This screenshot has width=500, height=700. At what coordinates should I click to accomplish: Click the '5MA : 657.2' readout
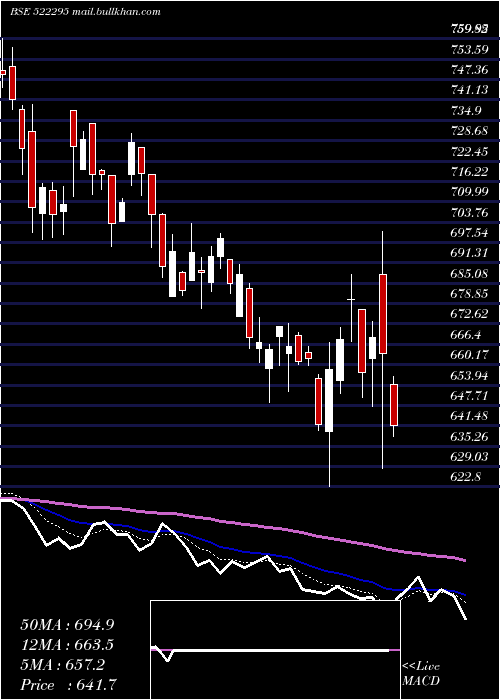tap(63, 665)
